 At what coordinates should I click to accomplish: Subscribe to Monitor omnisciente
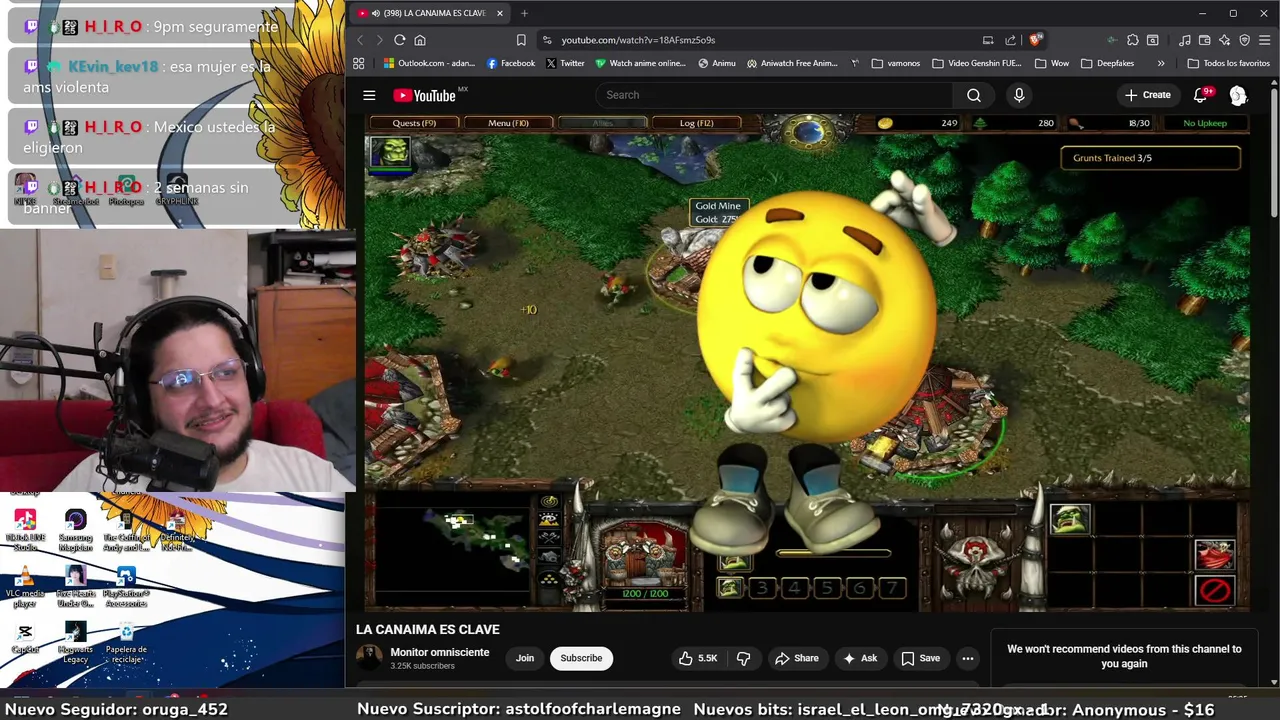(x=581, y=658)
